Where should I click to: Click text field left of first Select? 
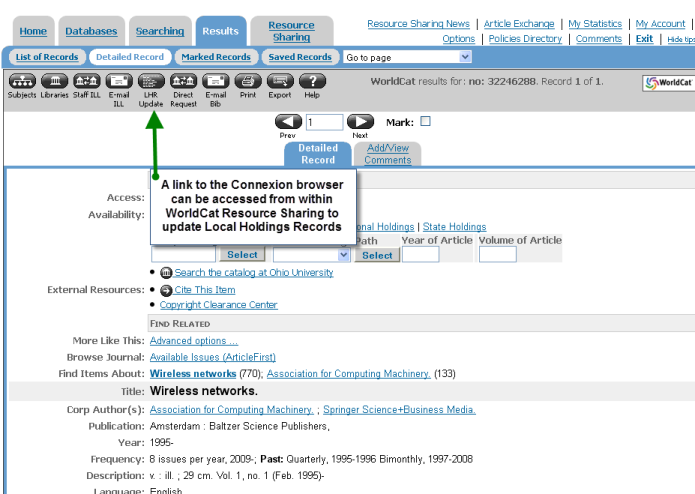click(x=184, y=255)
